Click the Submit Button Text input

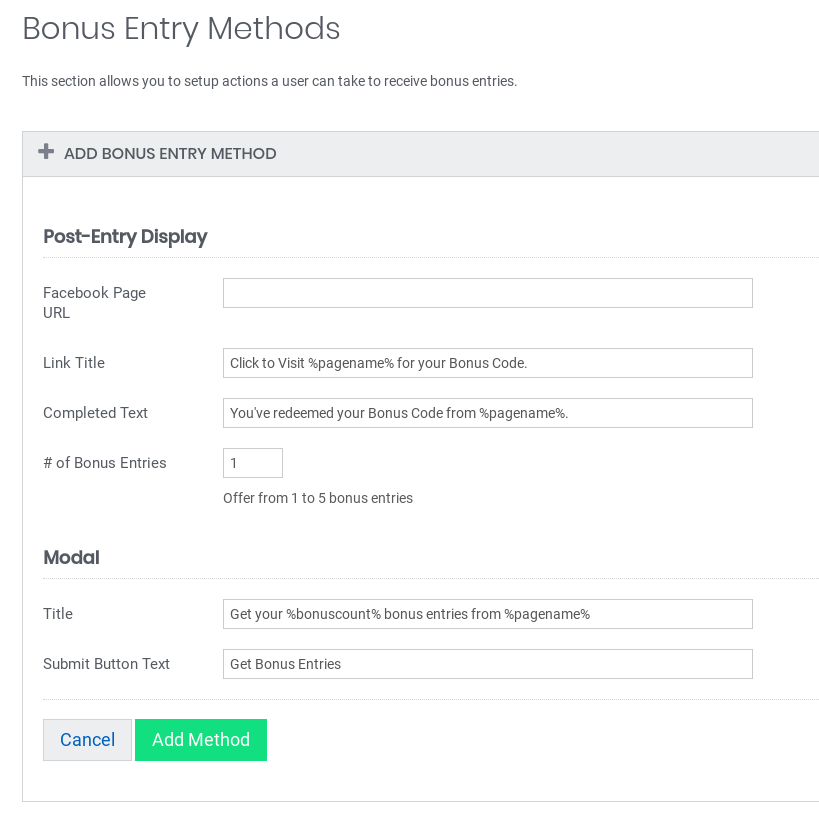(x=487, y=664)
